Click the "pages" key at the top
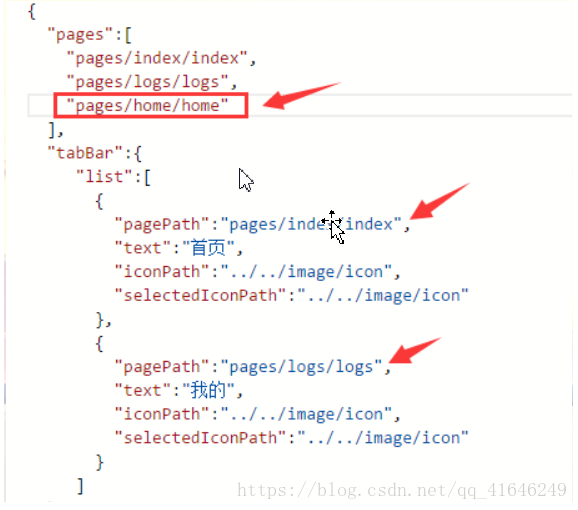Viewport: 578px width, 510px height. tap(80, 35)
